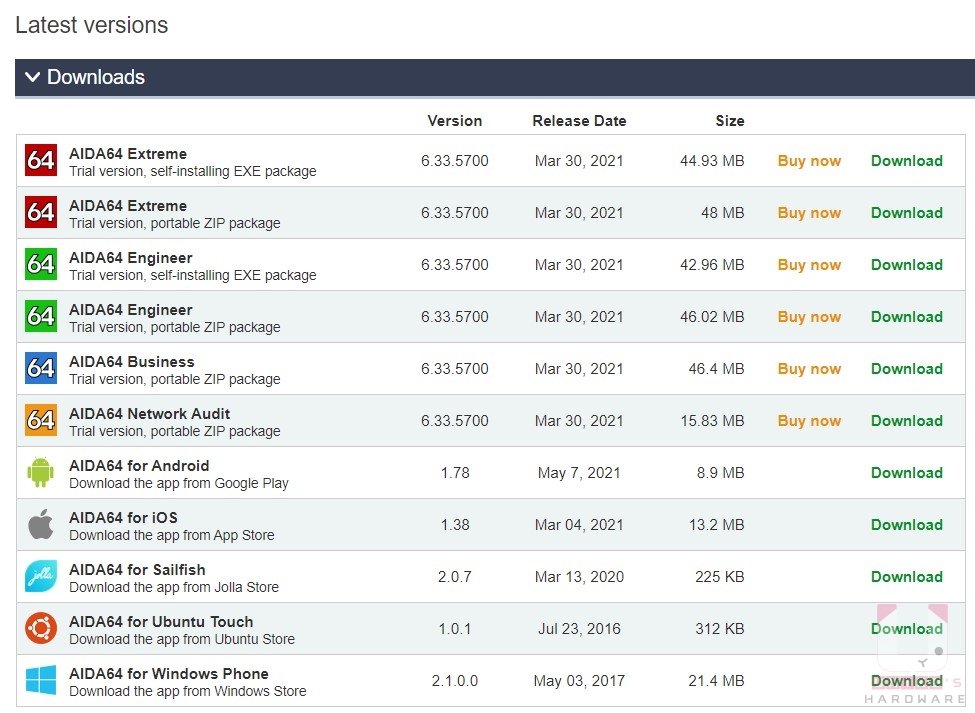Click Download the app from Jolla Store
This screenshot has height=713, width=975.
point(174,587)
